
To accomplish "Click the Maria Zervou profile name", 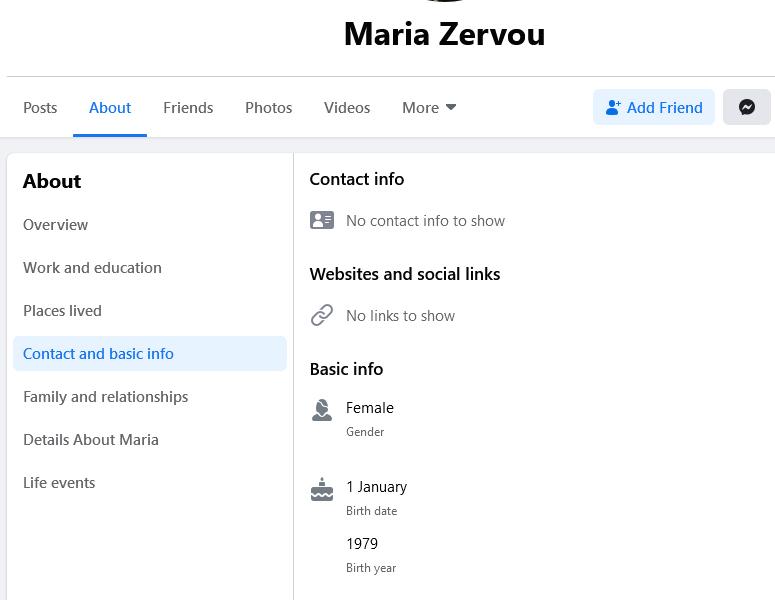I will pyautogui.click(x=444, y=34).
